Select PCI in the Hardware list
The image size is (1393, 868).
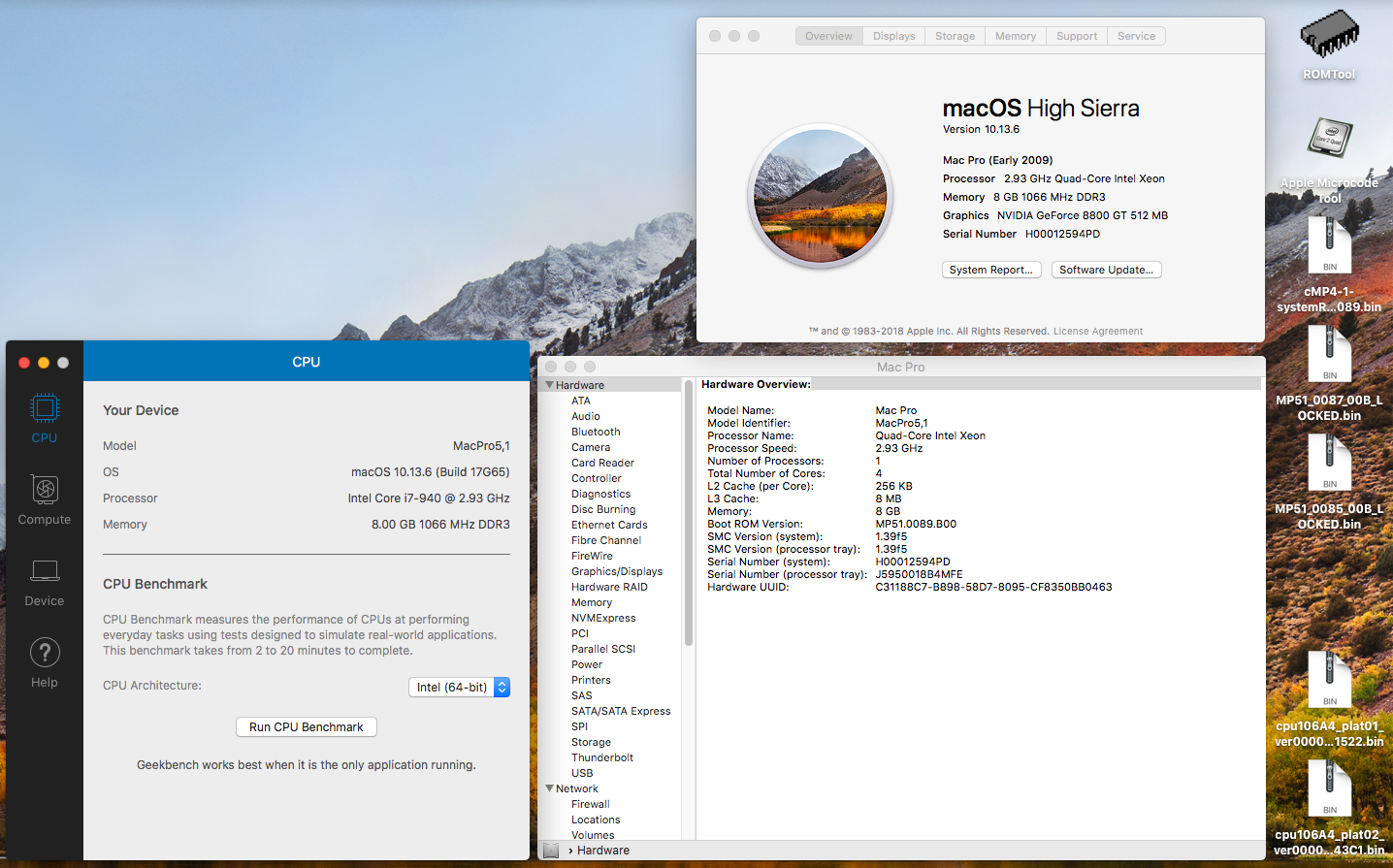(580, 633)
